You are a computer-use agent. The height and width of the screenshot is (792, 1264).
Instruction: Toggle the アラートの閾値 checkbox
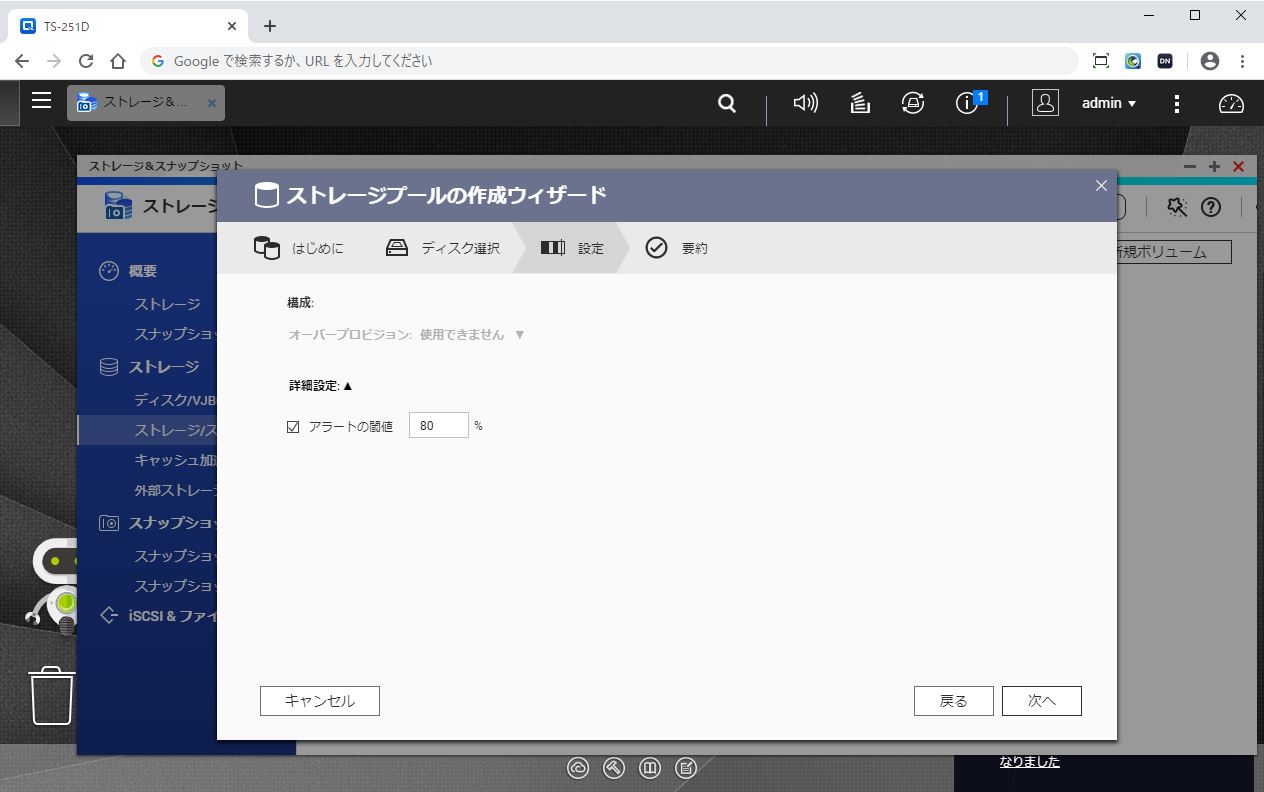pyautogui.click(x=293, y=427)
